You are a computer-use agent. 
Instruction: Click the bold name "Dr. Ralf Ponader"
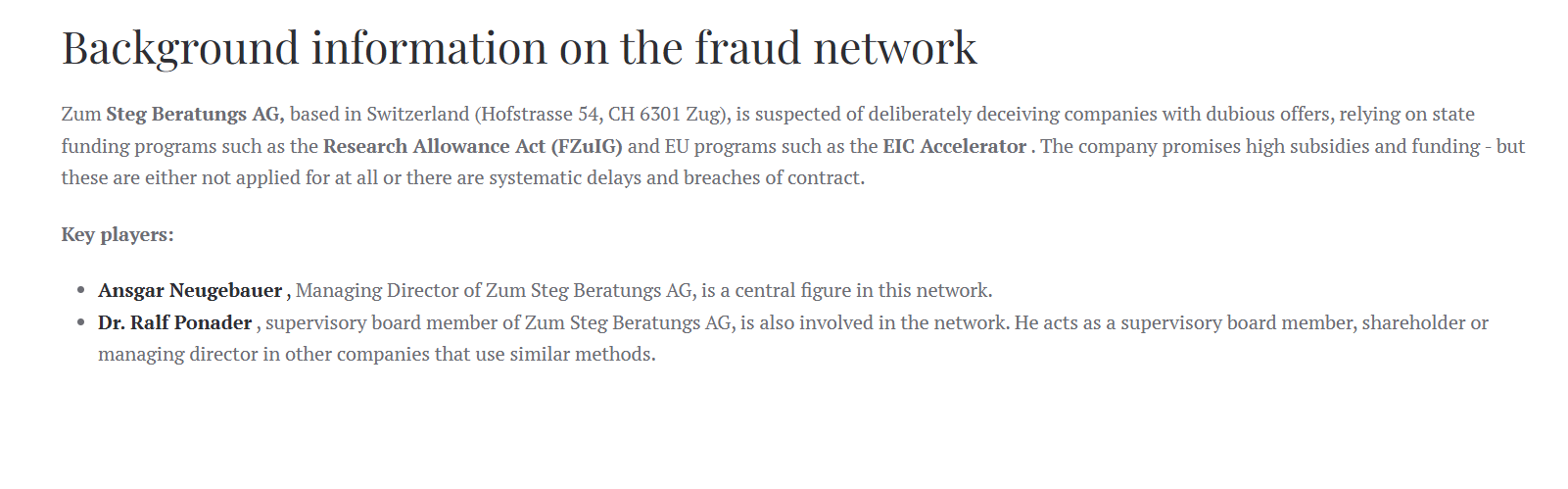[174, 322]
